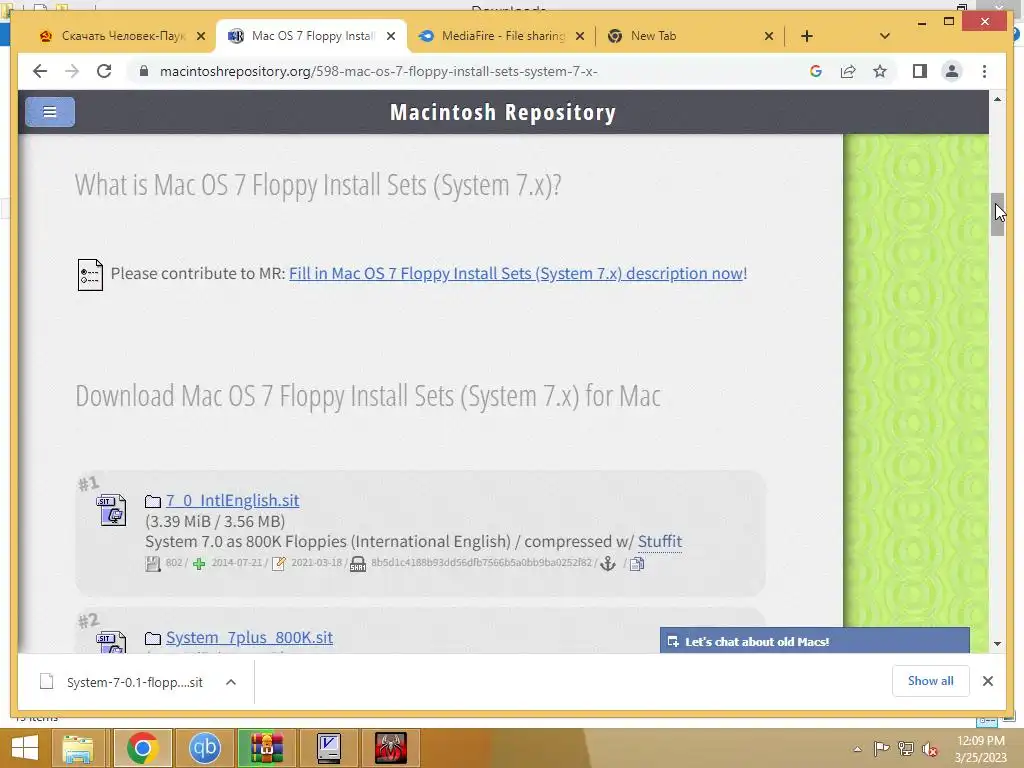Open File Explorer from taskbar
Viewport: 1024px width, 768px height.
pyautogui.click(x=78, y=748)
